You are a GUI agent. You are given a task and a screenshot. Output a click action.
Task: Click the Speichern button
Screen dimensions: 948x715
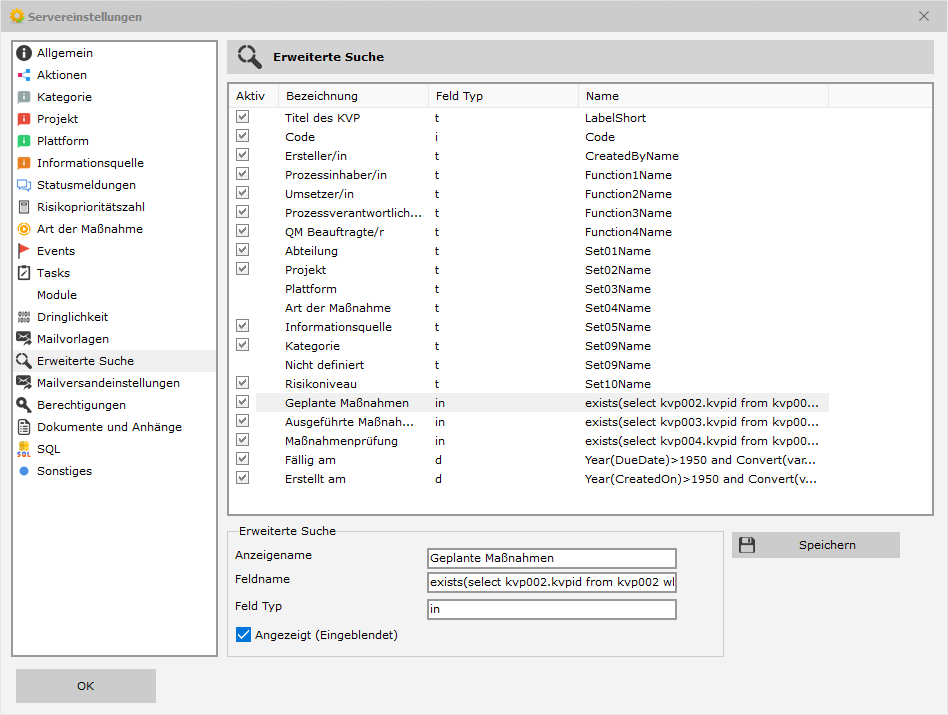point(816,545)
